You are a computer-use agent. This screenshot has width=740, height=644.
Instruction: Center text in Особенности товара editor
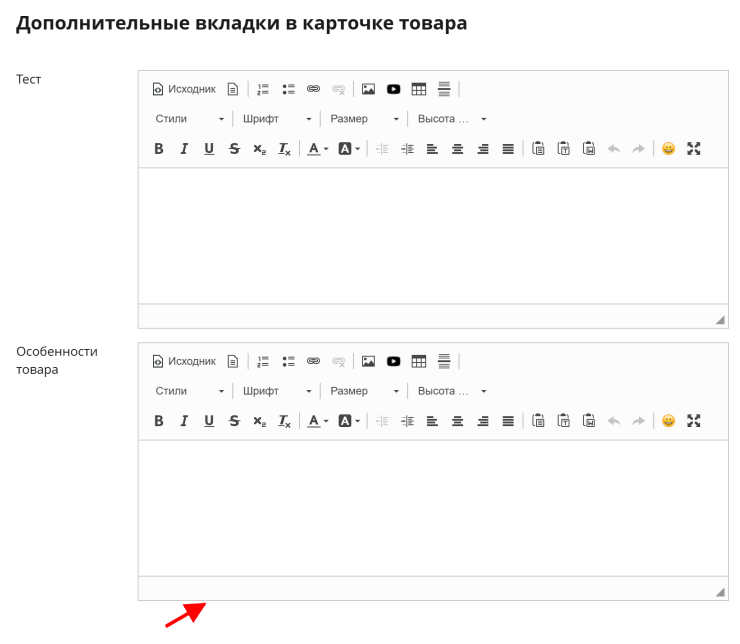(x=458, y=421)
